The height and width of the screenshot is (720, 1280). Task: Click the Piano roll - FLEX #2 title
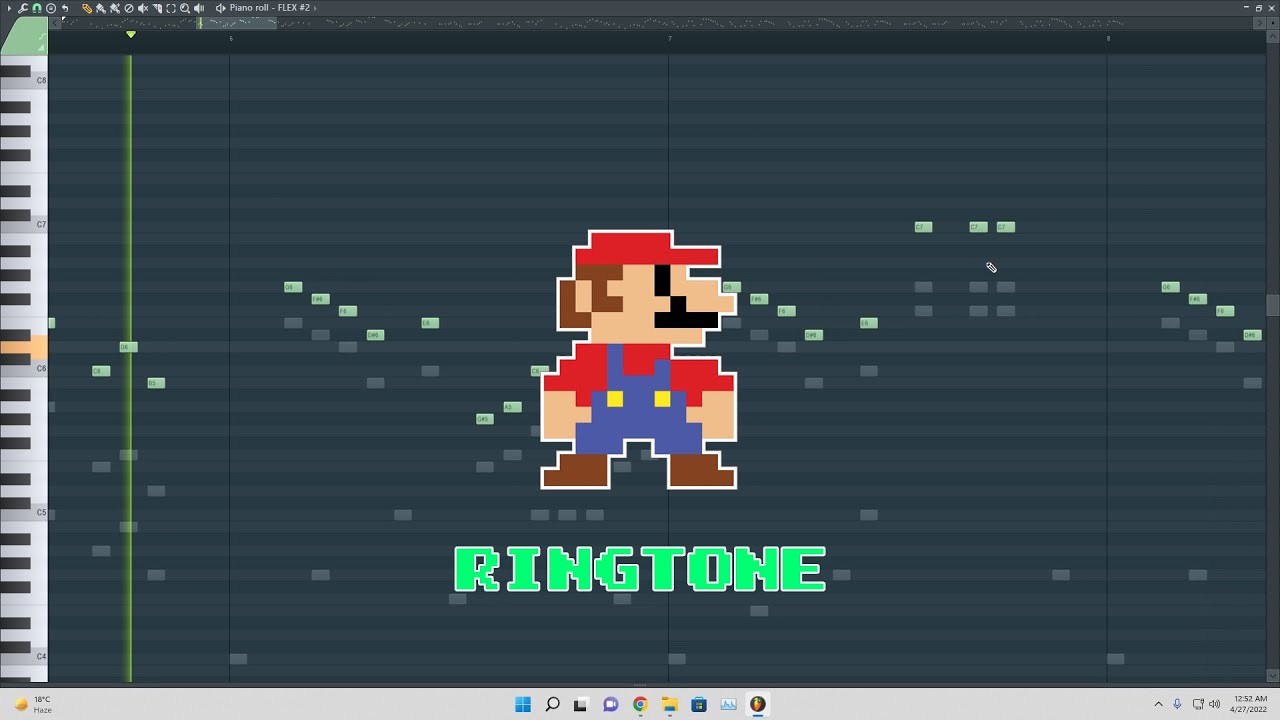point(270,8)
